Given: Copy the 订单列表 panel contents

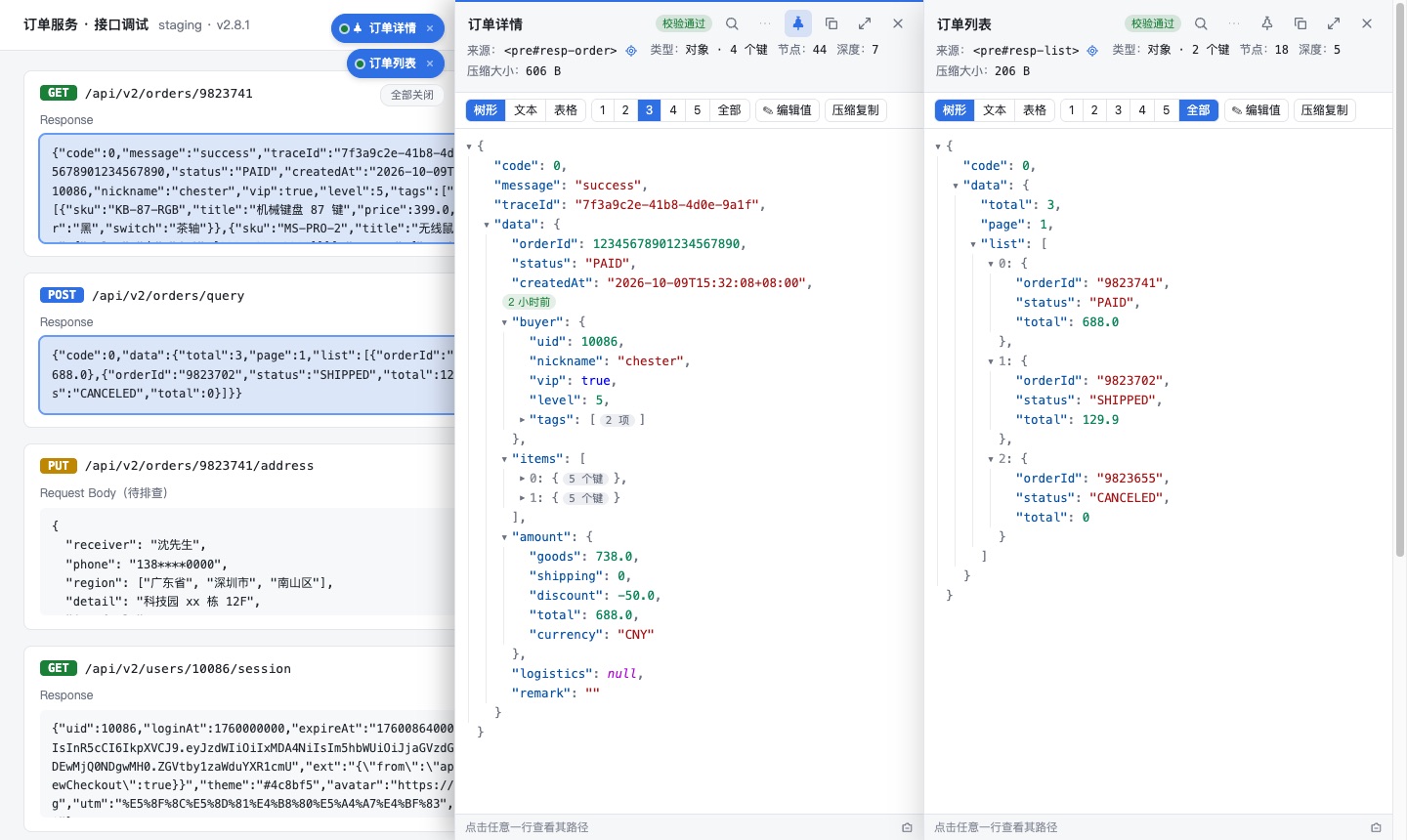Looking at the screenshot, I should [1300, 23].
